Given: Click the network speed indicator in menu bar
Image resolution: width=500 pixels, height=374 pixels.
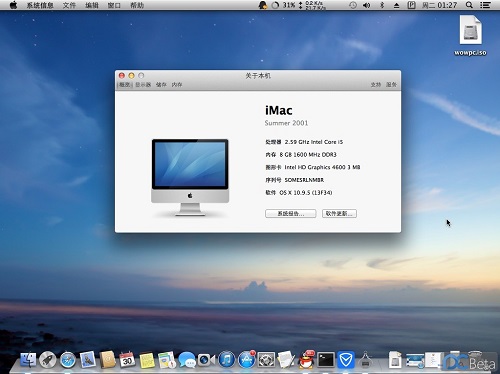Looking at the screenshot, I should (x=312, y=5).
